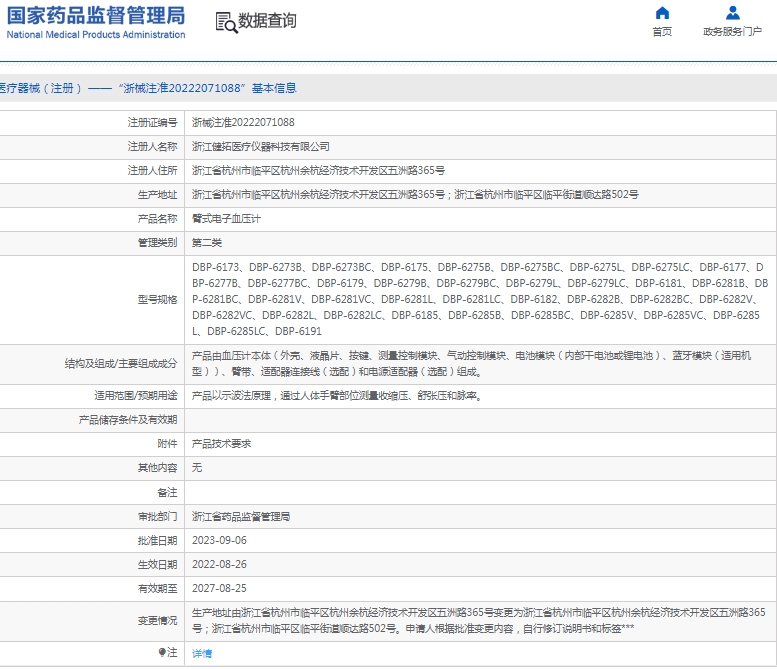The height and width of the screenshot is (669, 777).
Task: Click approval department 浙江省药品监督管理局
Action: coord(241,517)
